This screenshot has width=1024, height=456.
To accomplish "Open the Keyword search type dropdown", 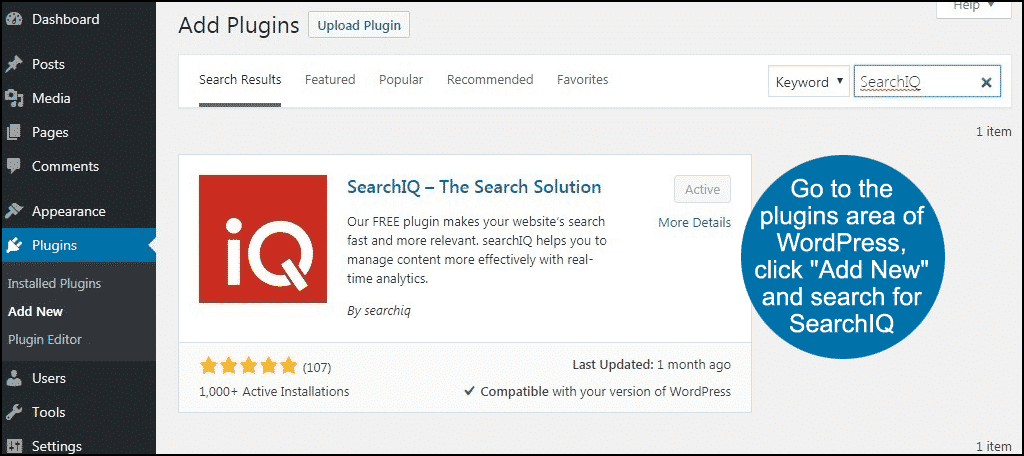I will 809,82.
